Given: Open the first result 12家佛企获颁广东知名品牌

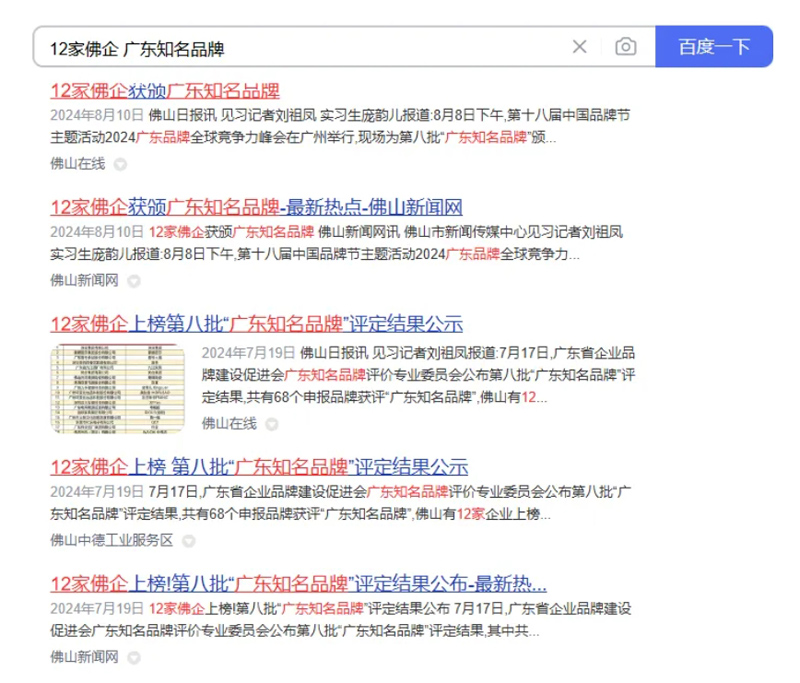Looking at the screenshot, I should pyautogui.click(x=165, y=91).
